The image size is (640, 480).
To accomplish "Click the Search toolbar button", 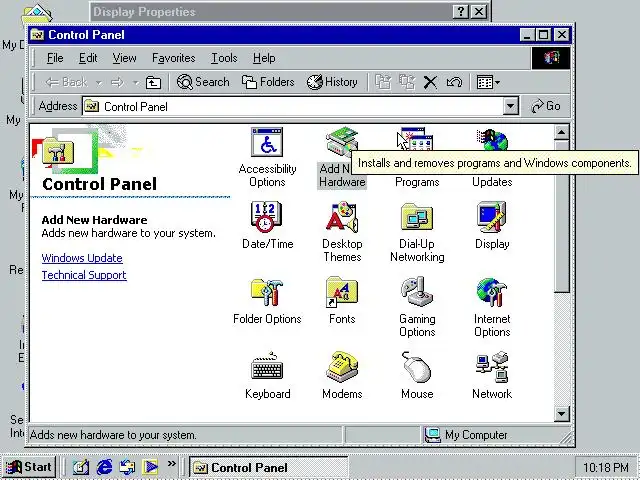I will 203,82.
